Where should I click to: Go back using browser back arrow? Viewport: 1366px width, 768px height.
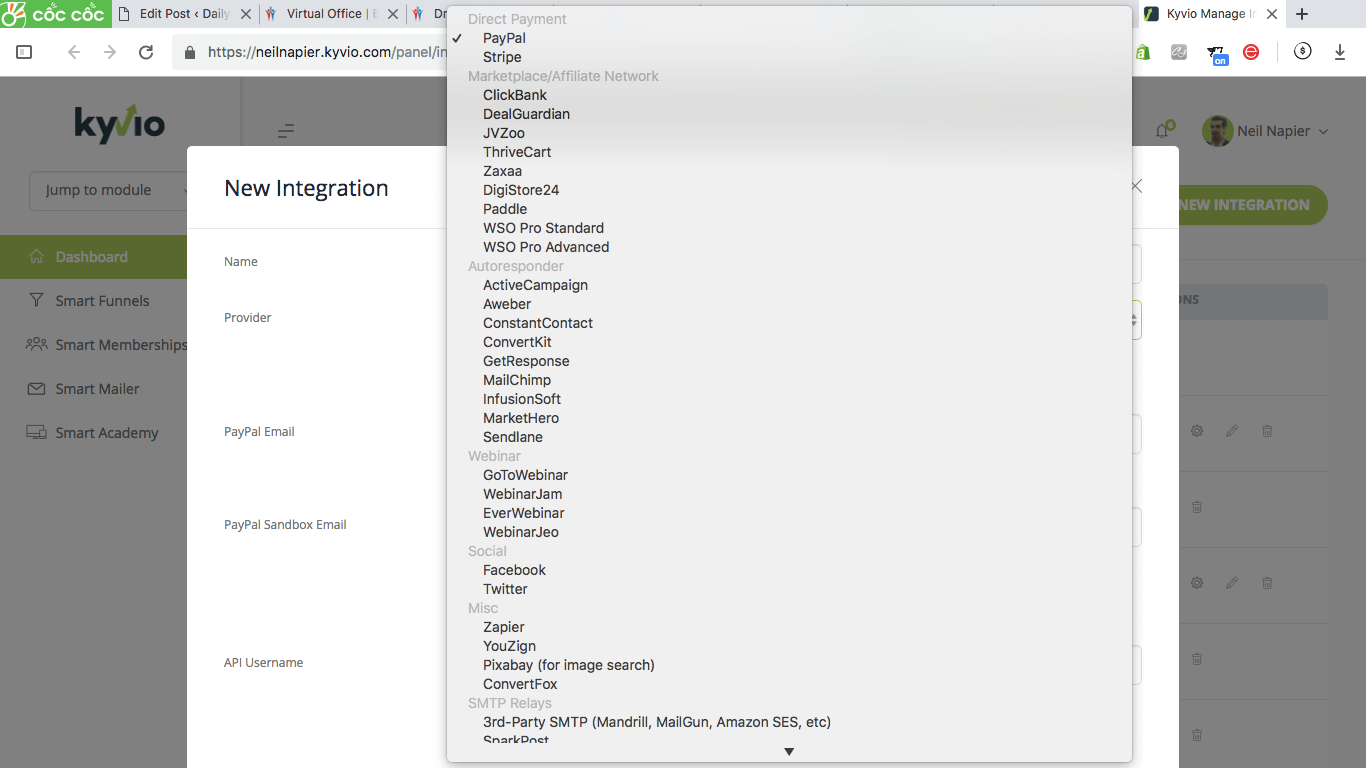(x=74, y=52)
